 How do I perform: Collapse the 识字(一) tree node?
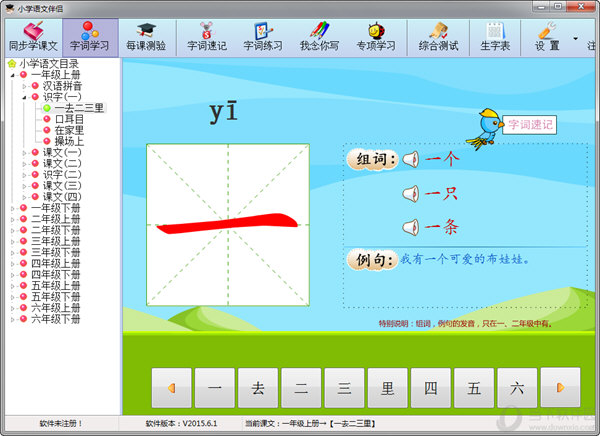point(24,97)
